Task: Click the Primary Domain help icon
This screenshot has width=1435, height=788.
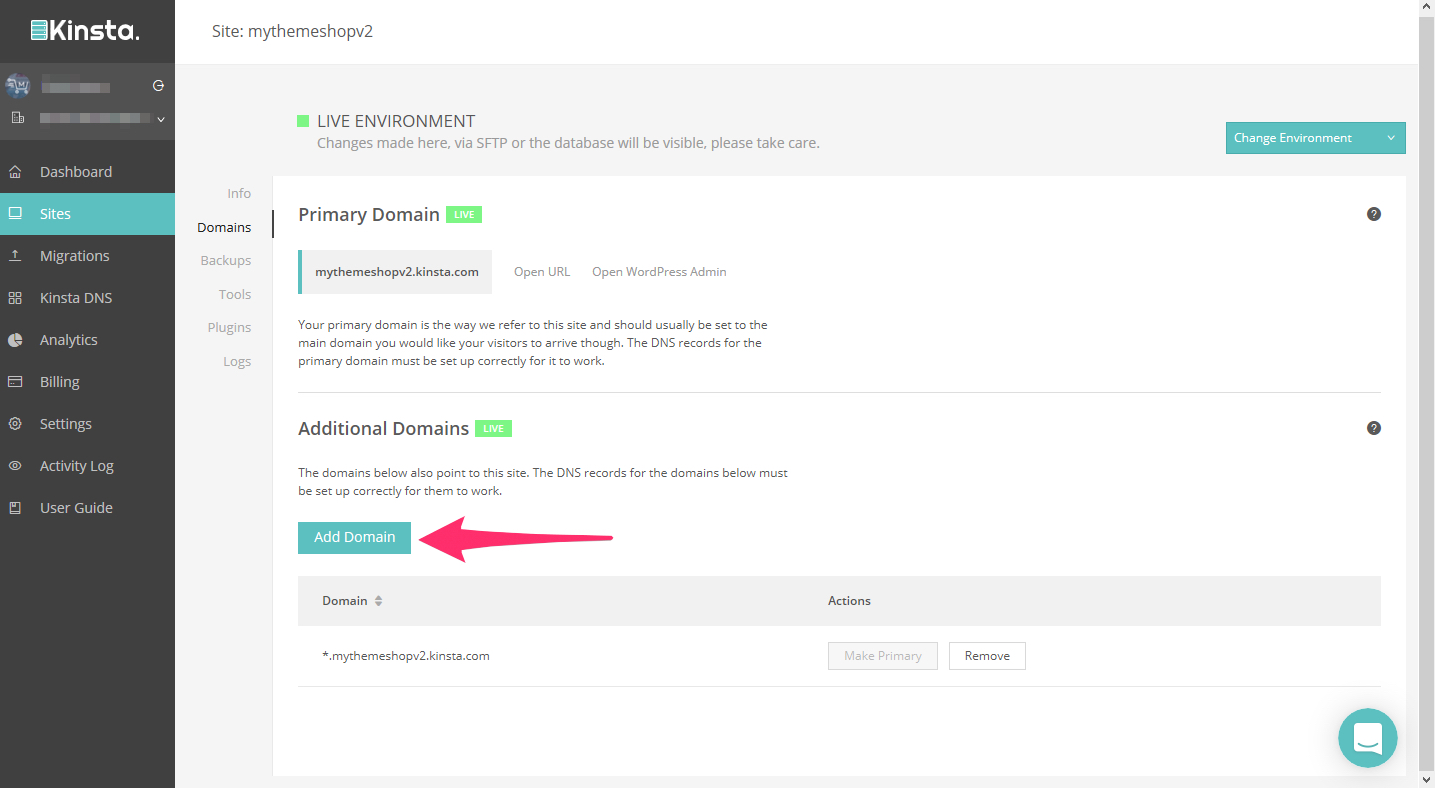Action: click(x=1373, y=214)
